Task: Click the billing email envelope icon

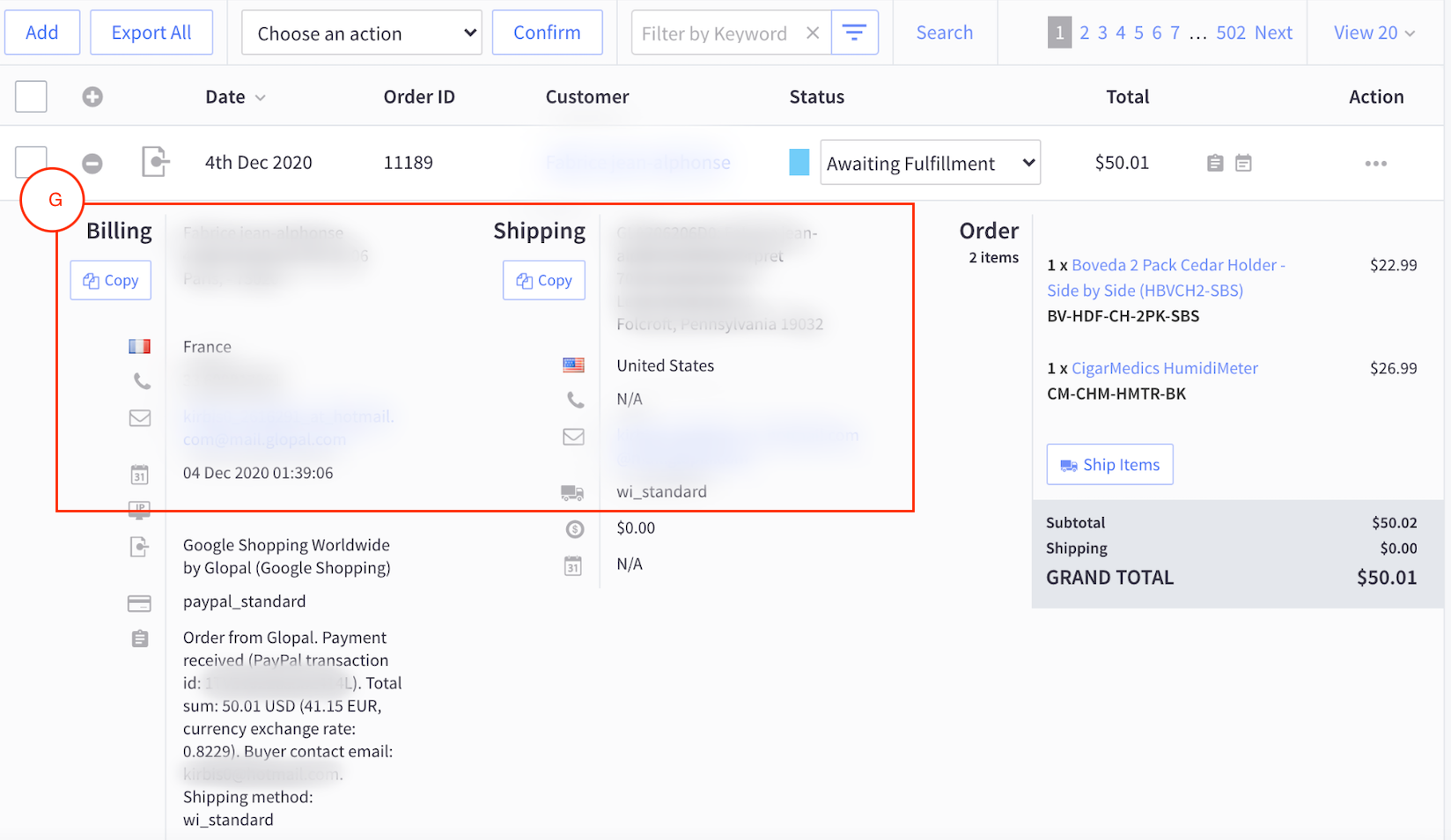Action: pos(140,418)
